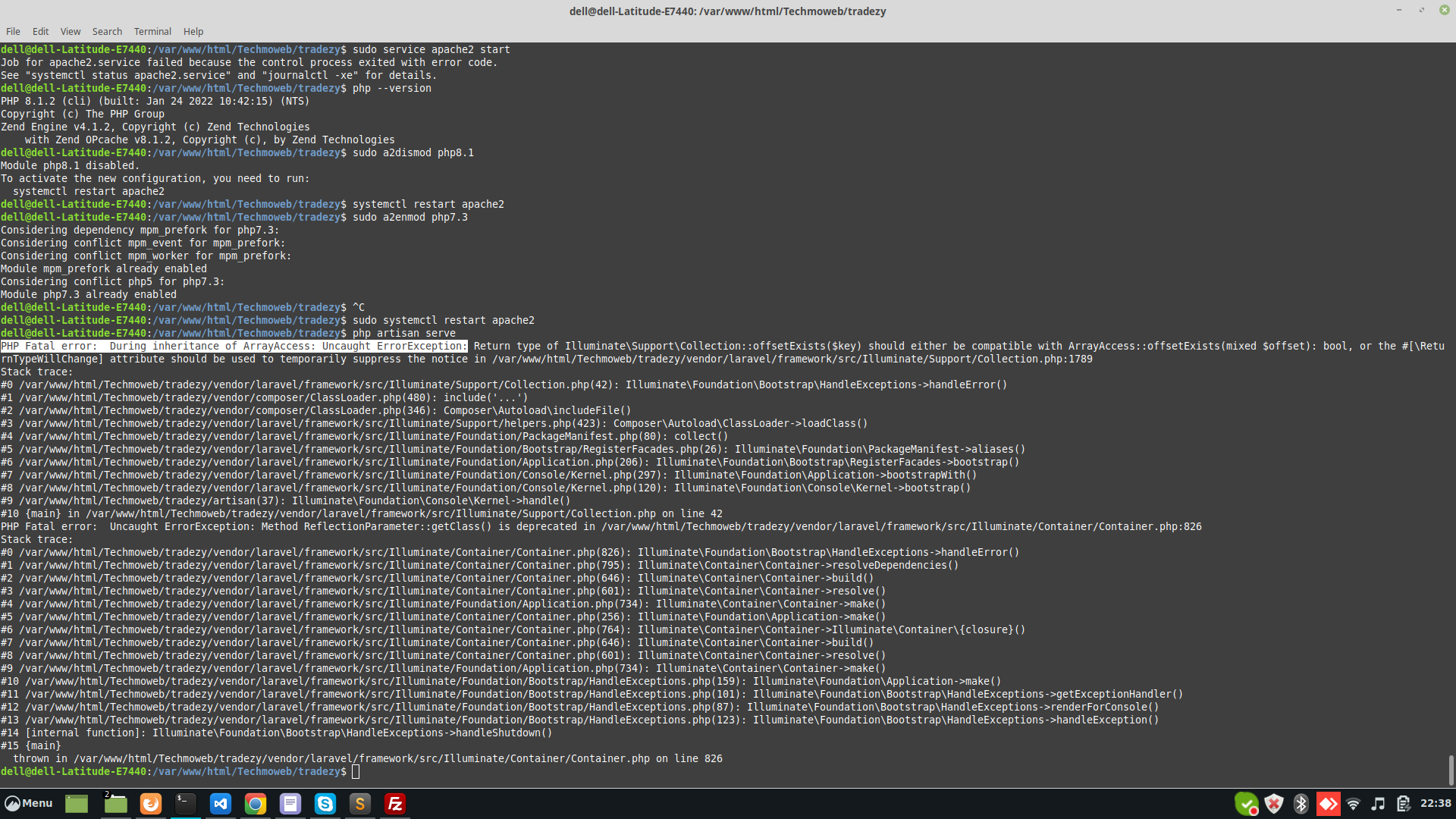Open FileZilla from the taskbar
Viewport: 1456px width, 819px height.
pos(395,804)
